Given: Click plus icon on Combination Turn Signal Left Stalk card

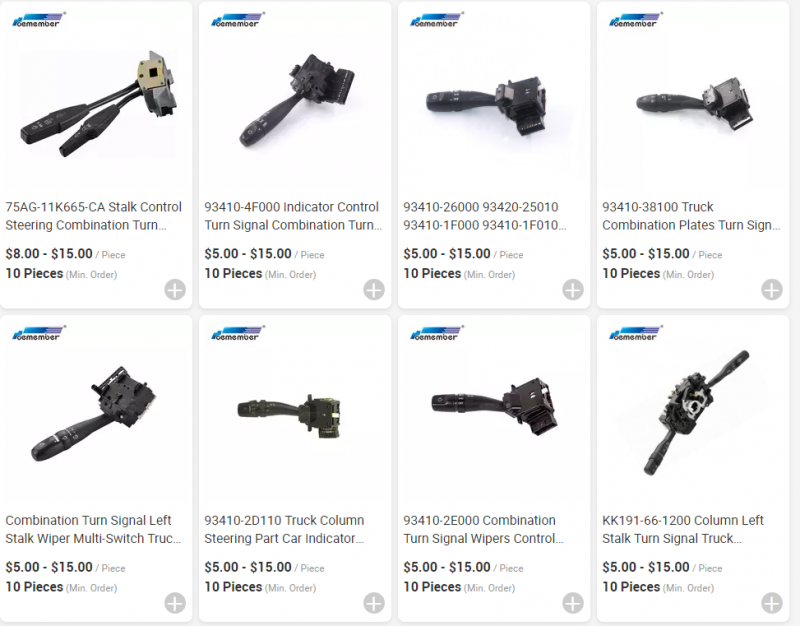Looking at the screenshot, I should click(x=175, y=603).
